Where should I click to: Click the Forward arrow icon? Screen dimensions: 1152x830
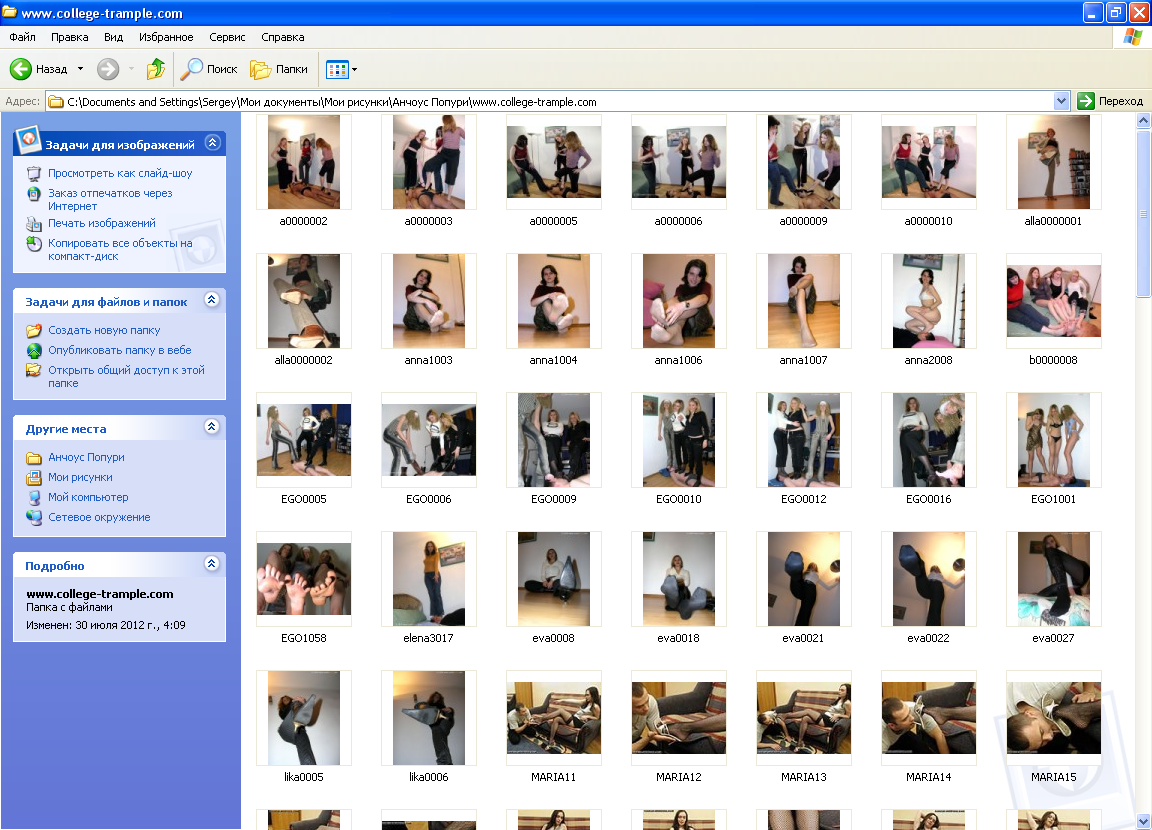coord(108,69)
